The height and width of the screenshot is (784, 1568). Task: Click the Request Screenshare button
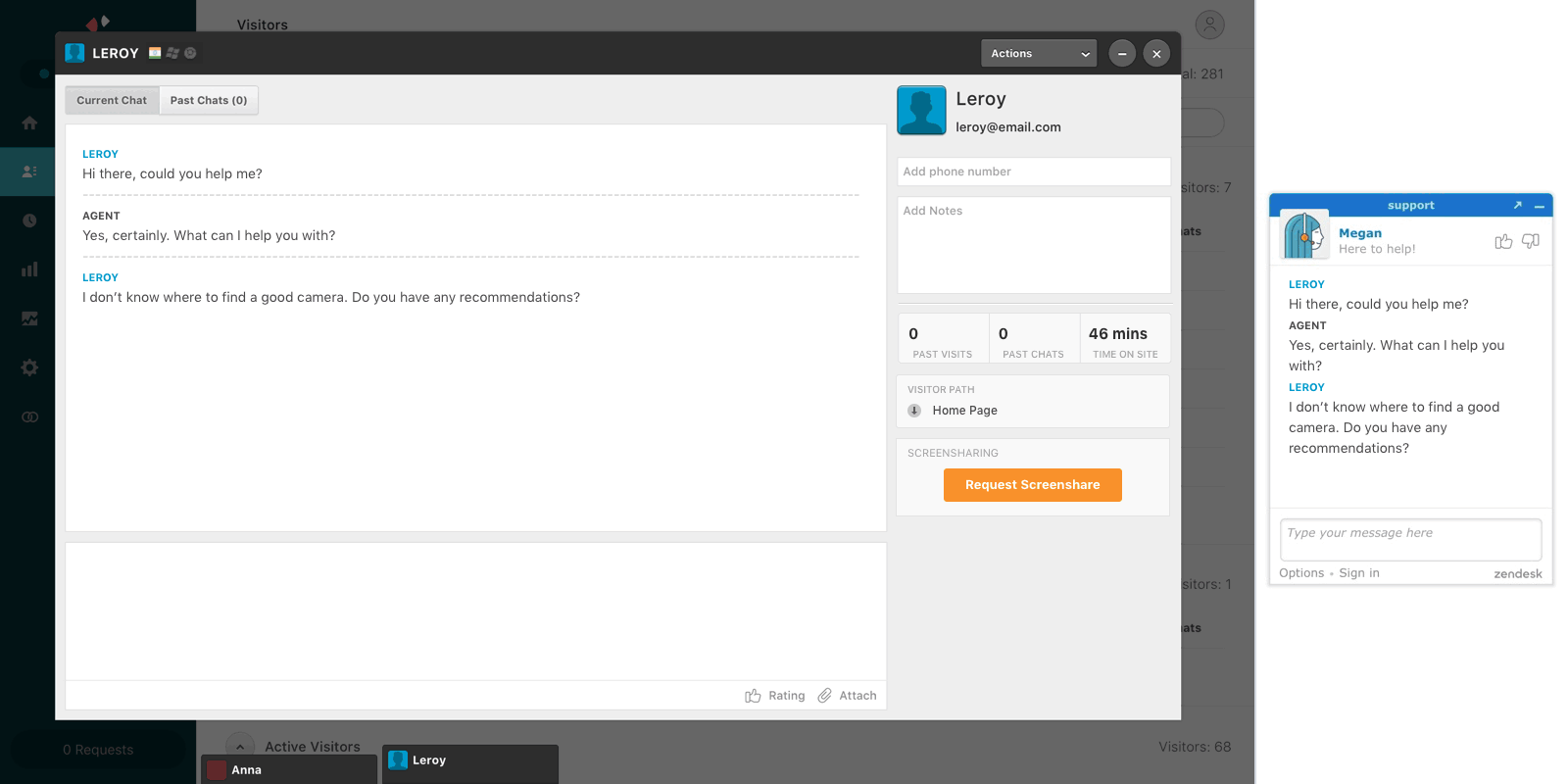(1032, 485)
